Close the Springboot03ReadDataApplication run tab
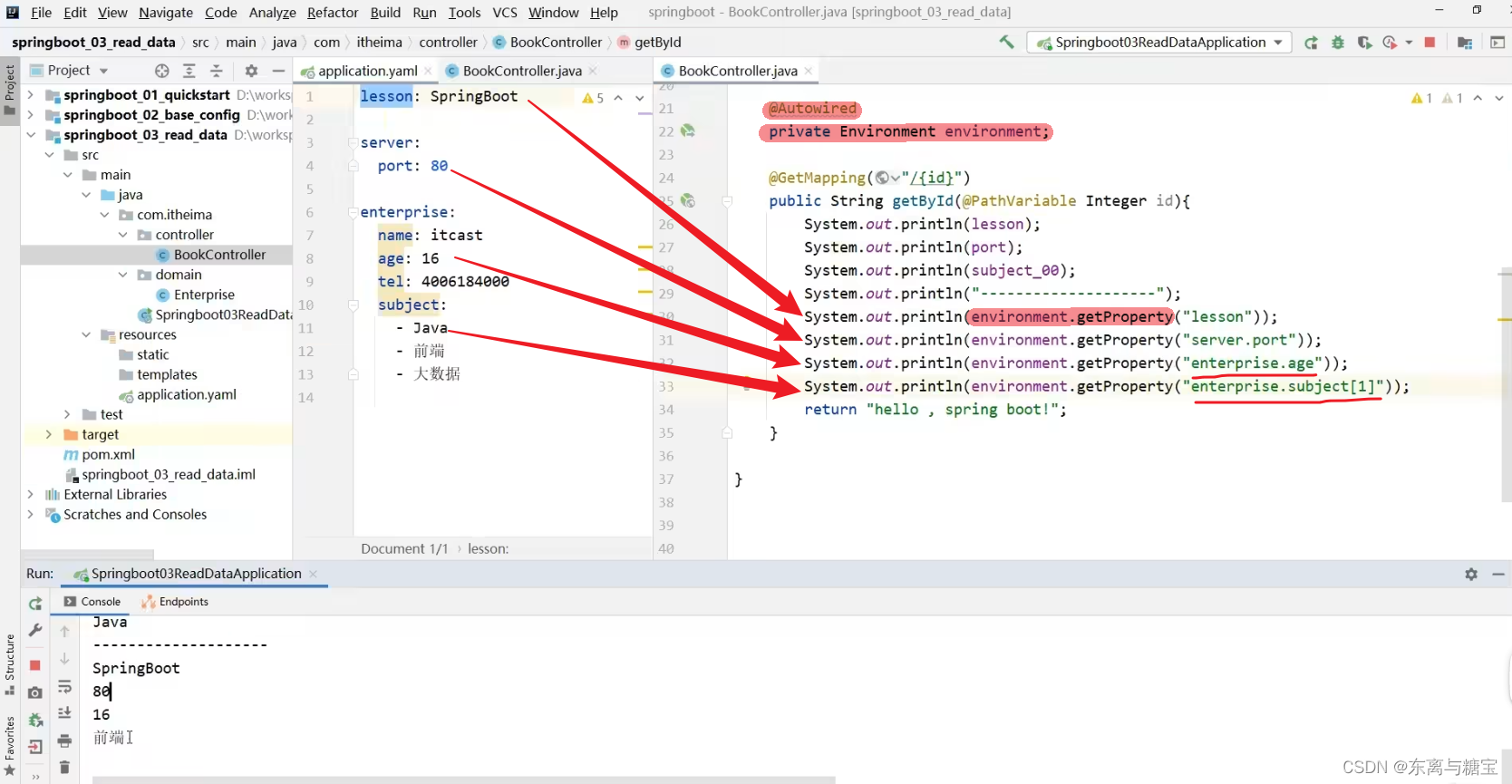The height and width of the screenshot is (784, 1512). [313, 574]
